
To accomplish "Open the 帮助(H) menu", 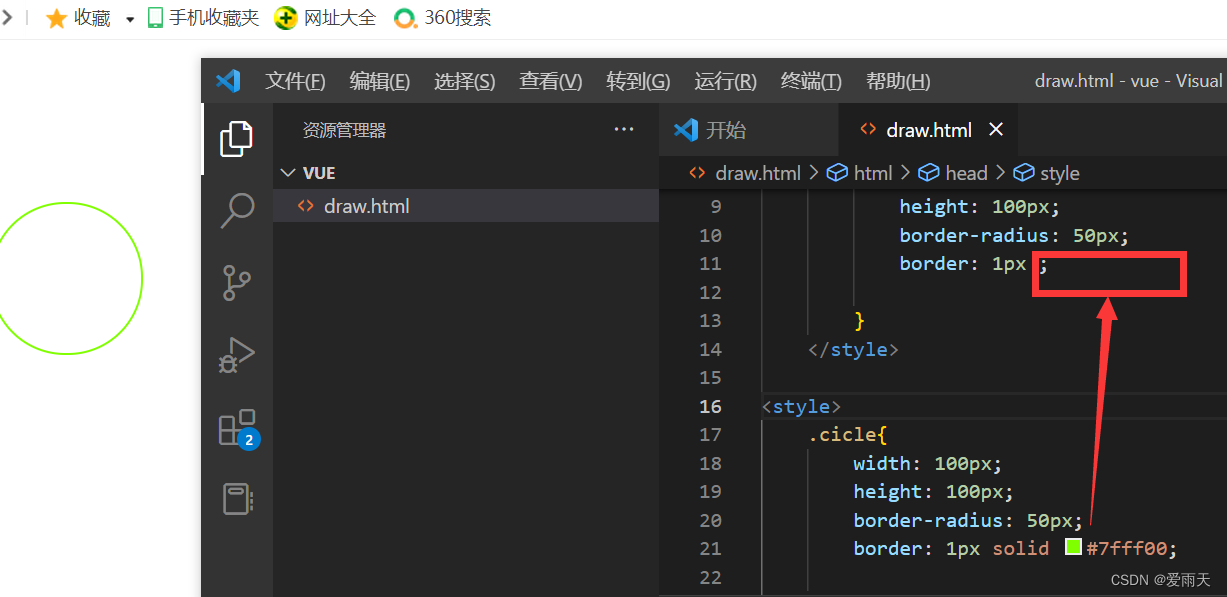I will point(898,82).
